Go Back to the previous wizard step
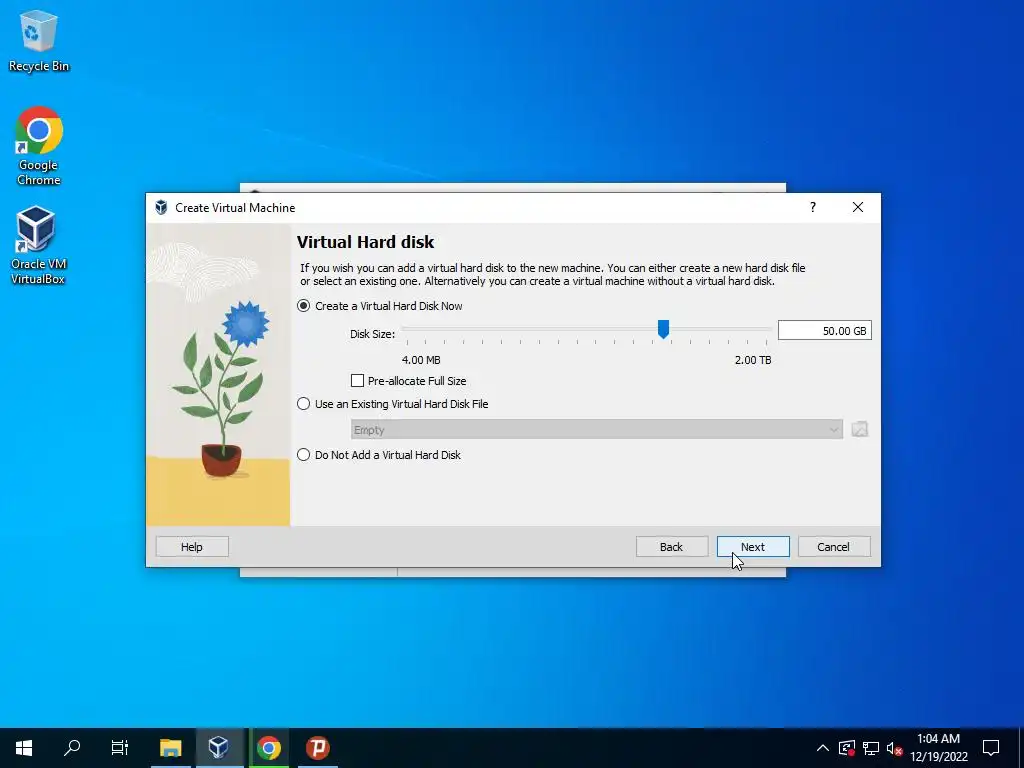Viewport: 1024px width, 768px height. pos(671,547)
